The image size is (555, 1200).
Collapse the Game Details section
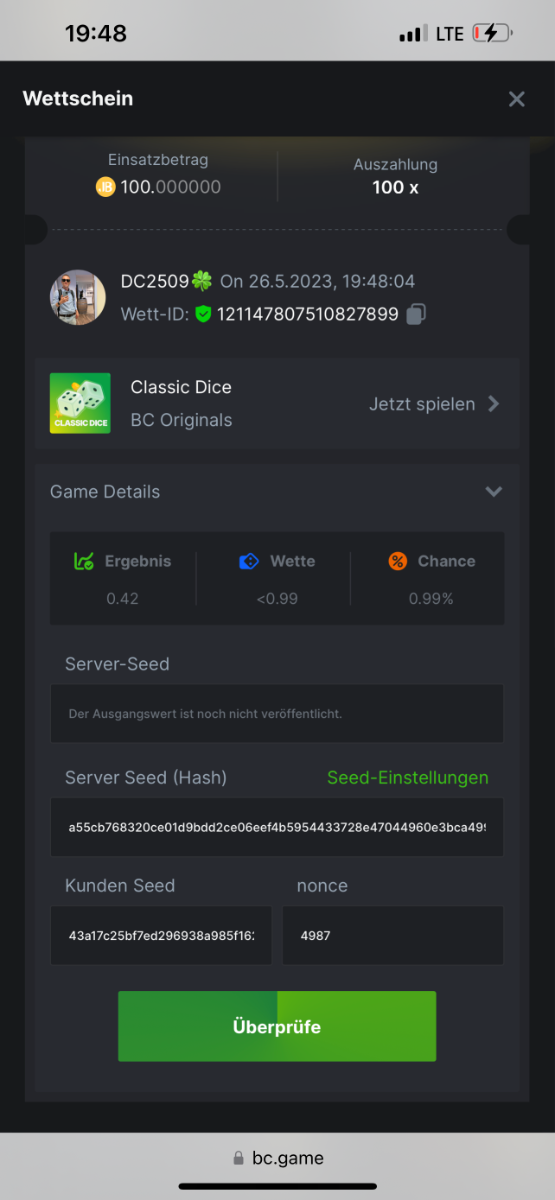pos(493,491)
